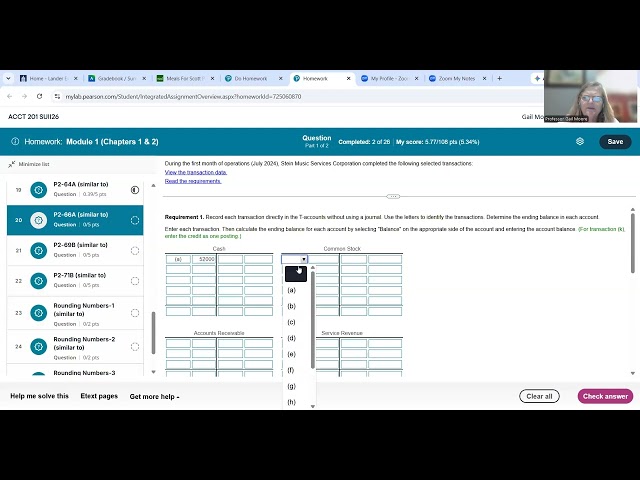Click the Cash account 52000 debit amount field
Image resolution: width=640 pixels, height=480 pixels.
[204, 259]
